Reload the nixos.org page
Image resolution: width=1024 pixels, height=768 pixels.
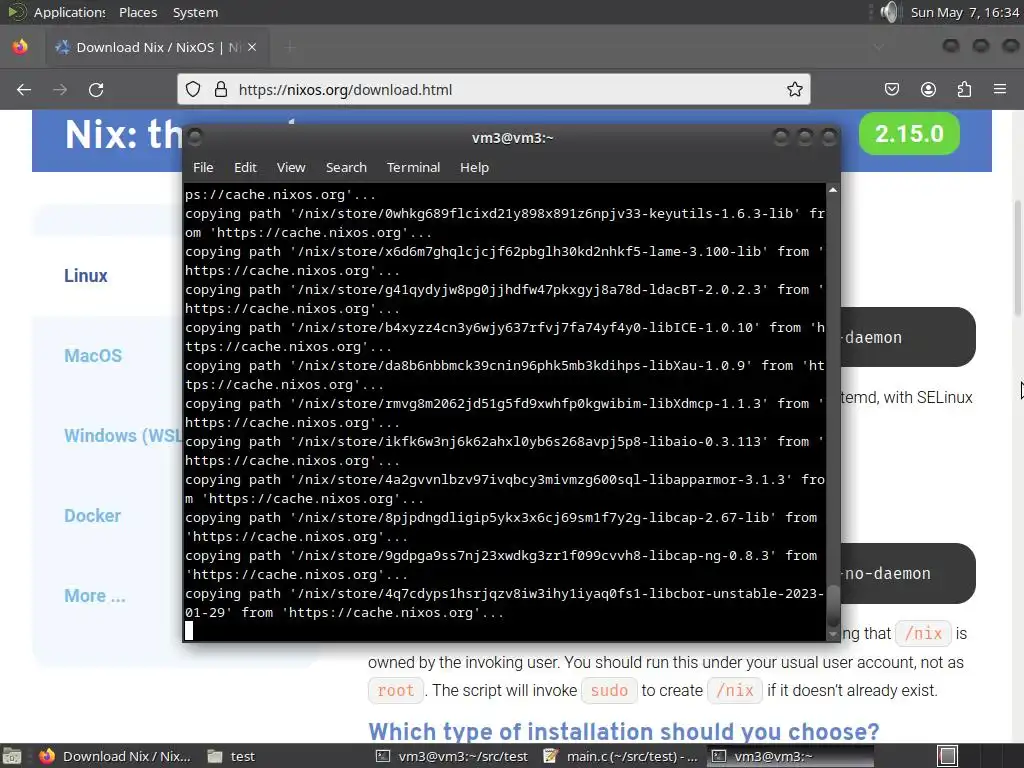96,89
